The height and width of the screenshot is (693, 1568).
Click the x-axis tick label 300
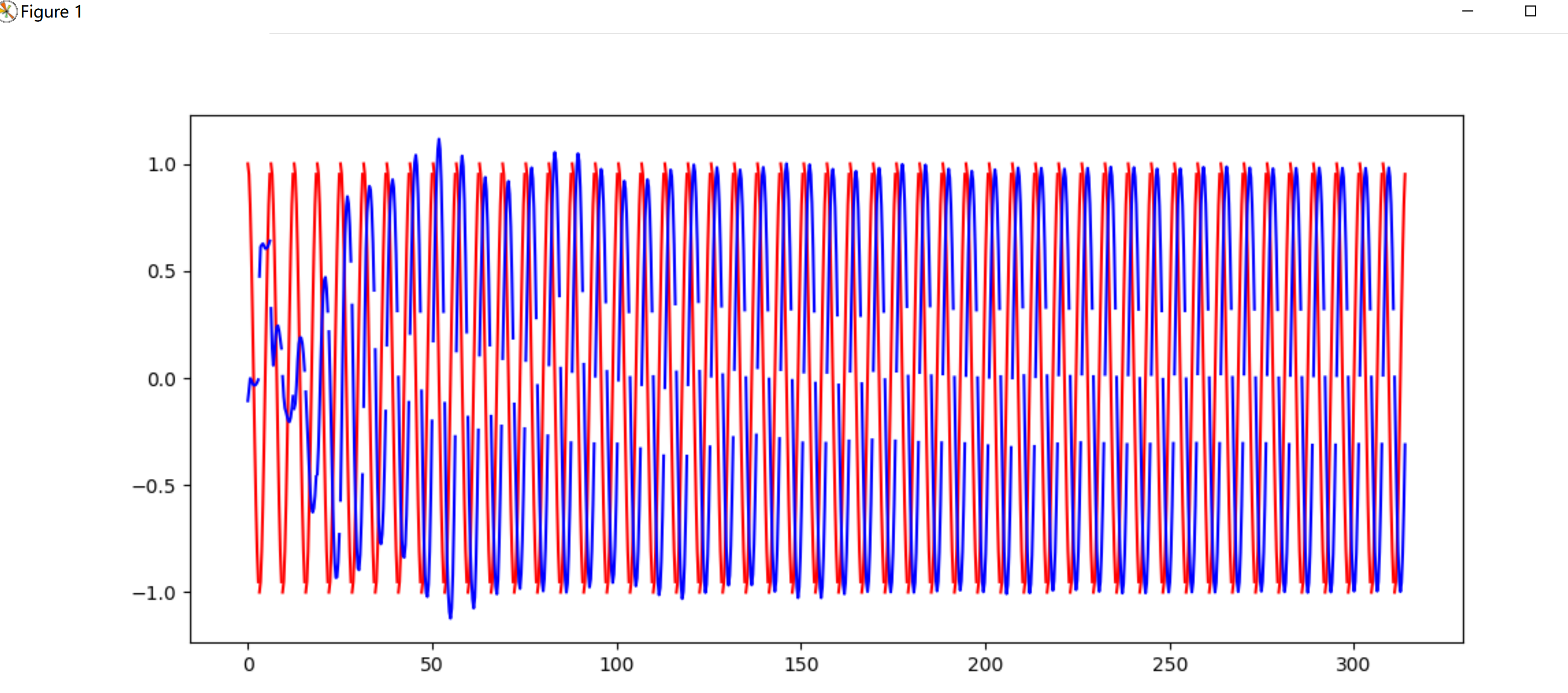tap(1353, 664)
